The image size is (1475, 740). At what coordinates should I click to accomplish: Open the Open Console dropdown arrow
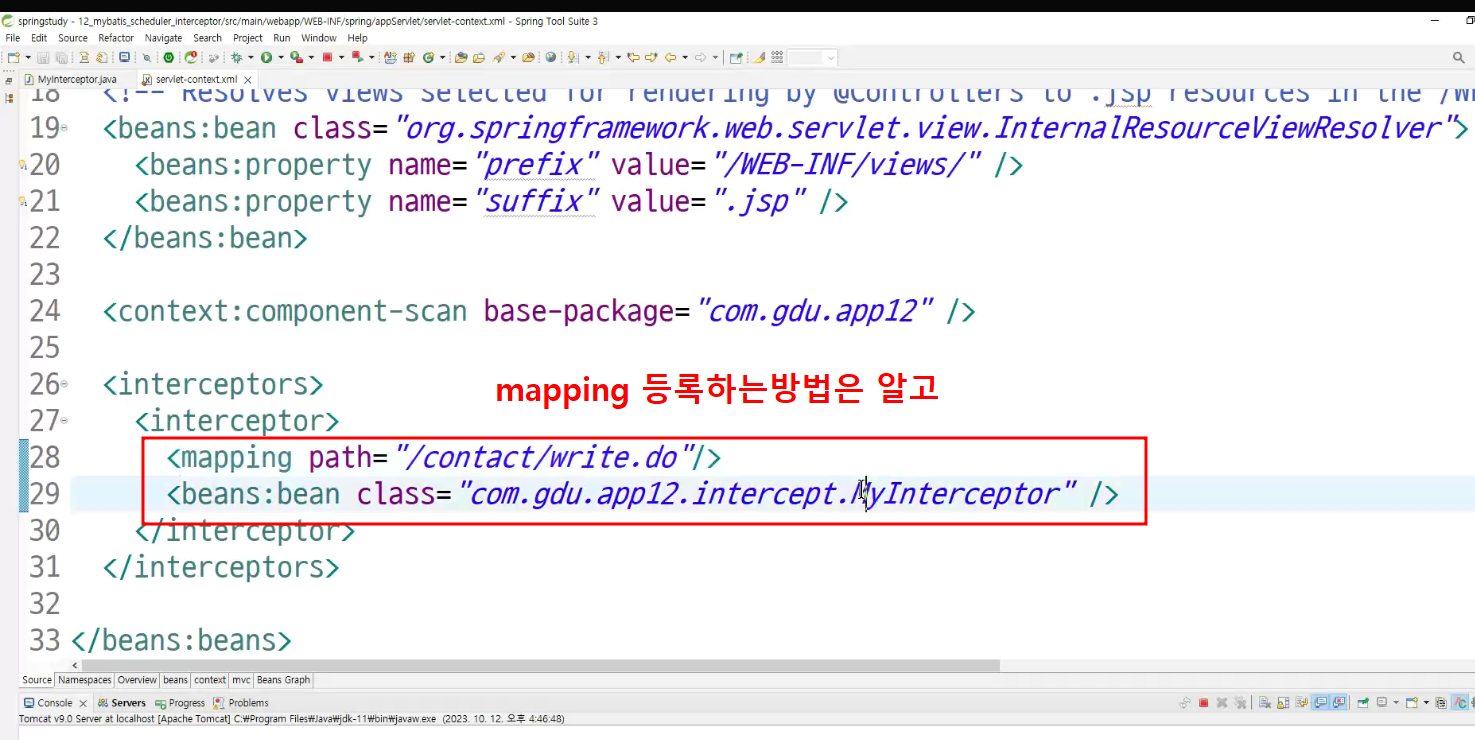pos(1426,703)
